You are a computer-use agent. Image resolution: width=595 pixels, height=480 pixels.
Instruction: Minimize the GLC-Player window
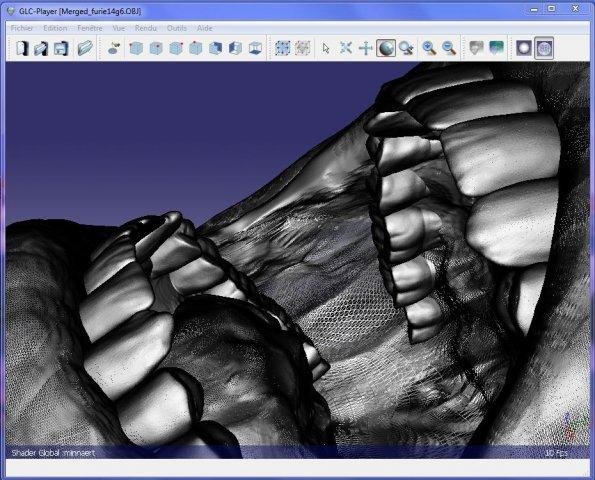(x=534, y=9)
